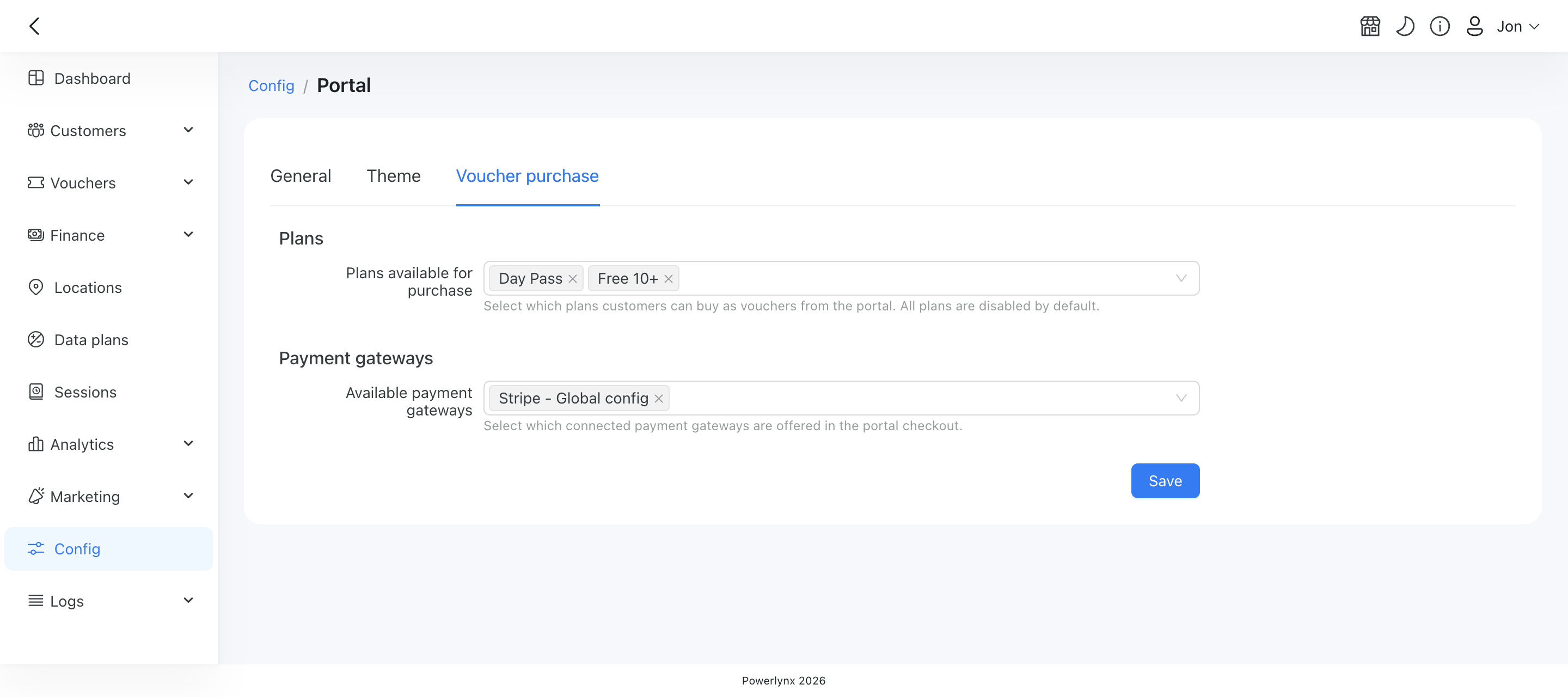
Task: Toggle dark mode moon icon
Action: (x=1405, y=26)
